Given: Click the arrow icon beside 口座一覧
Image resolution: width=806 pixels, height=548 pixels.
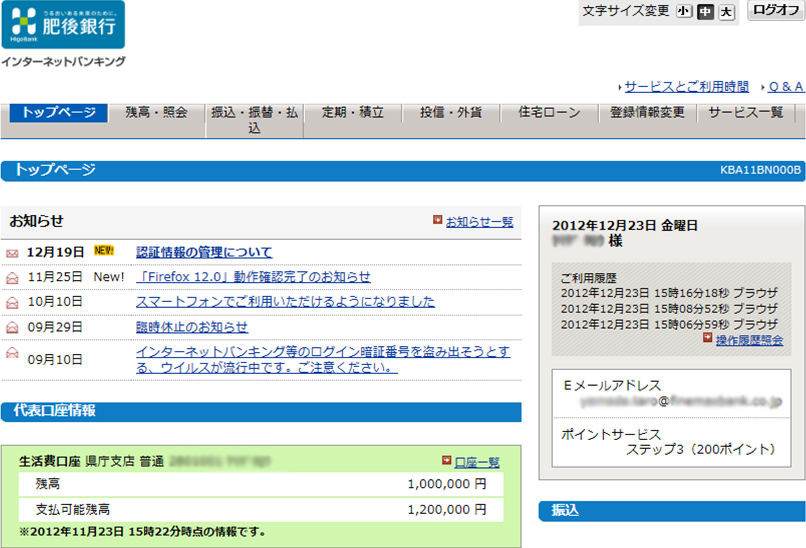Looking at the screenshot, I should click(446, 461).
